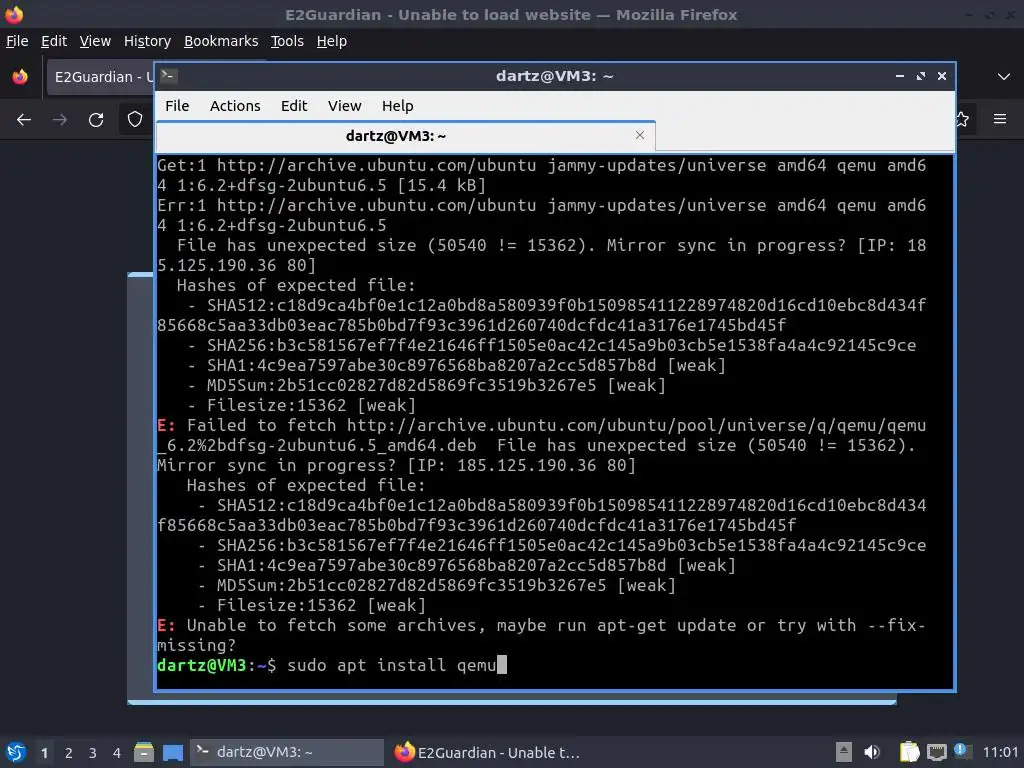
Task: Click the 'sudo apt install qemu' command line
Action: point(392,665)
